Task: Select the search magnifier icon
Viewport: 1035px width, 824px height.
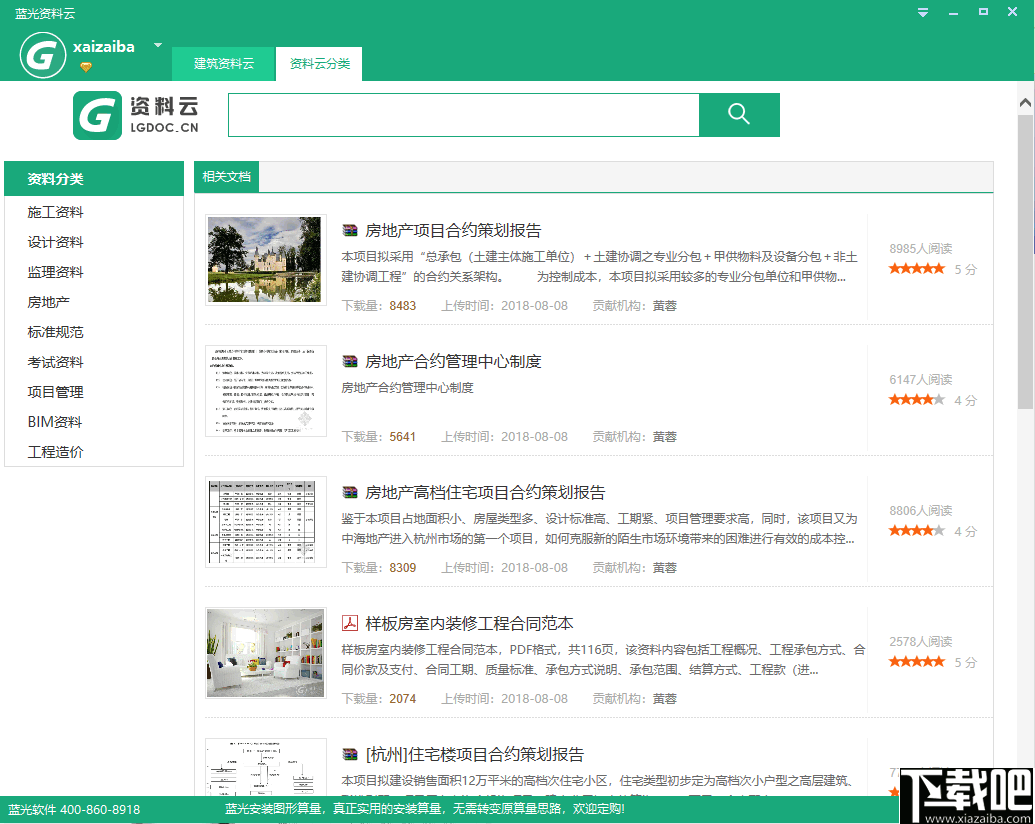Action: (739, 115)
